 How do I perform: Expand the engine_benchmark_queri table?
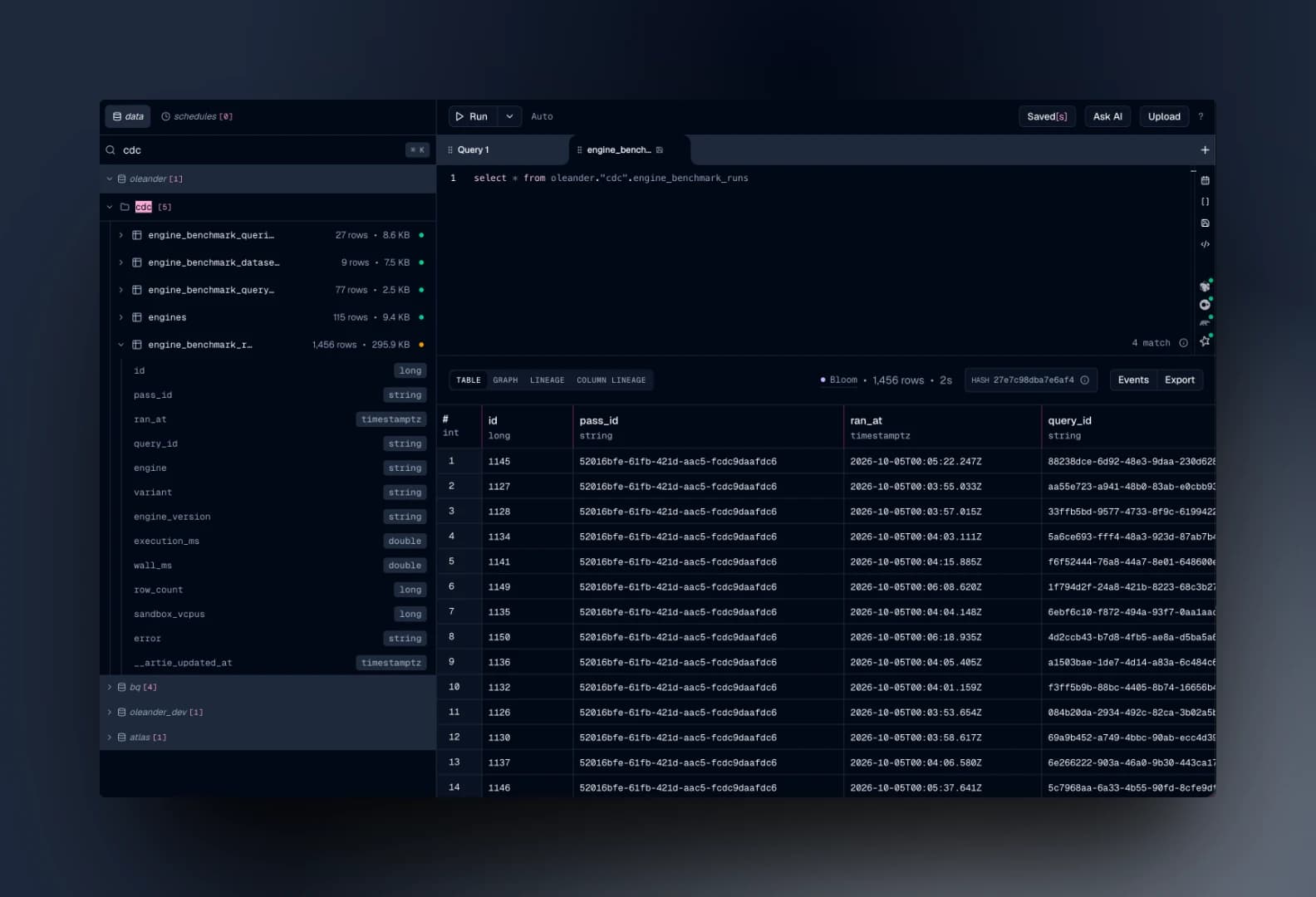point(120,235)
